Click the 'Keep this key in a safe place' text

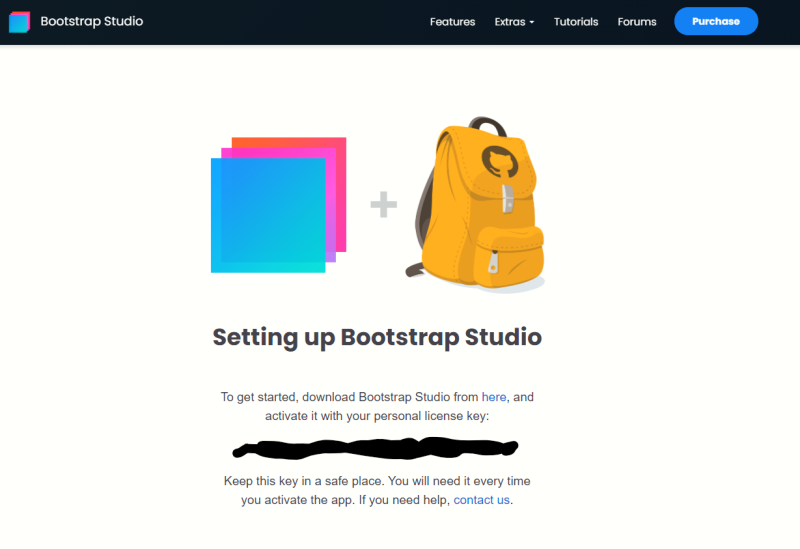(x=303, y=481)
